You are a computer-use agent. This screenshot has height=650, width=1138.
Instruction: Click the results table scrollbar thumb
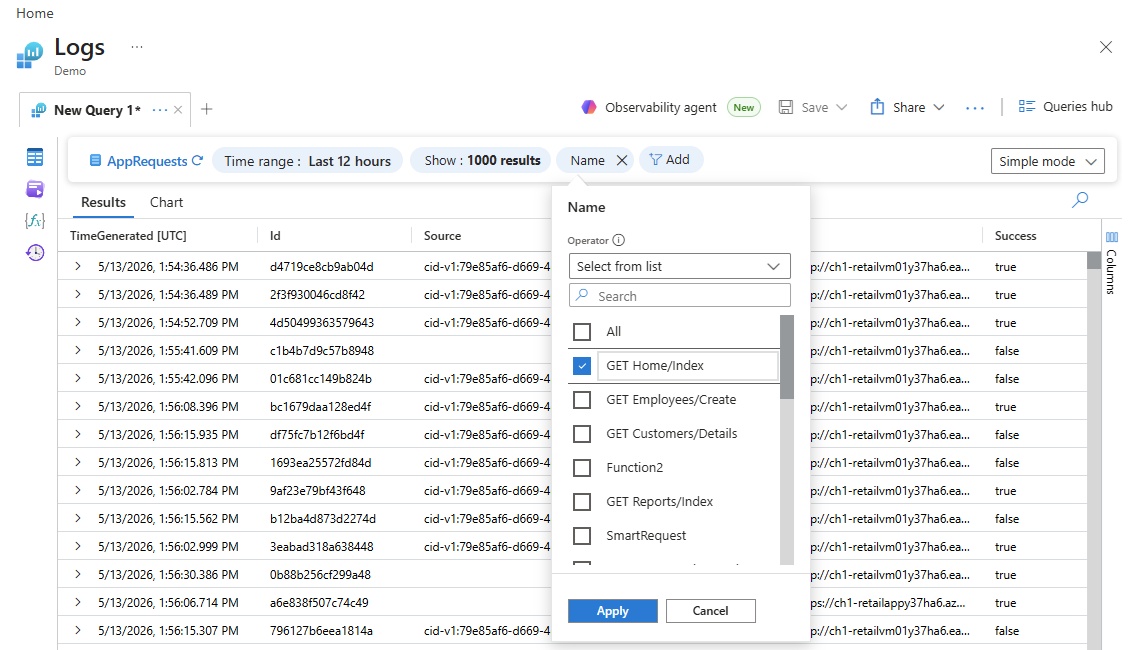tap(1094, 260)
